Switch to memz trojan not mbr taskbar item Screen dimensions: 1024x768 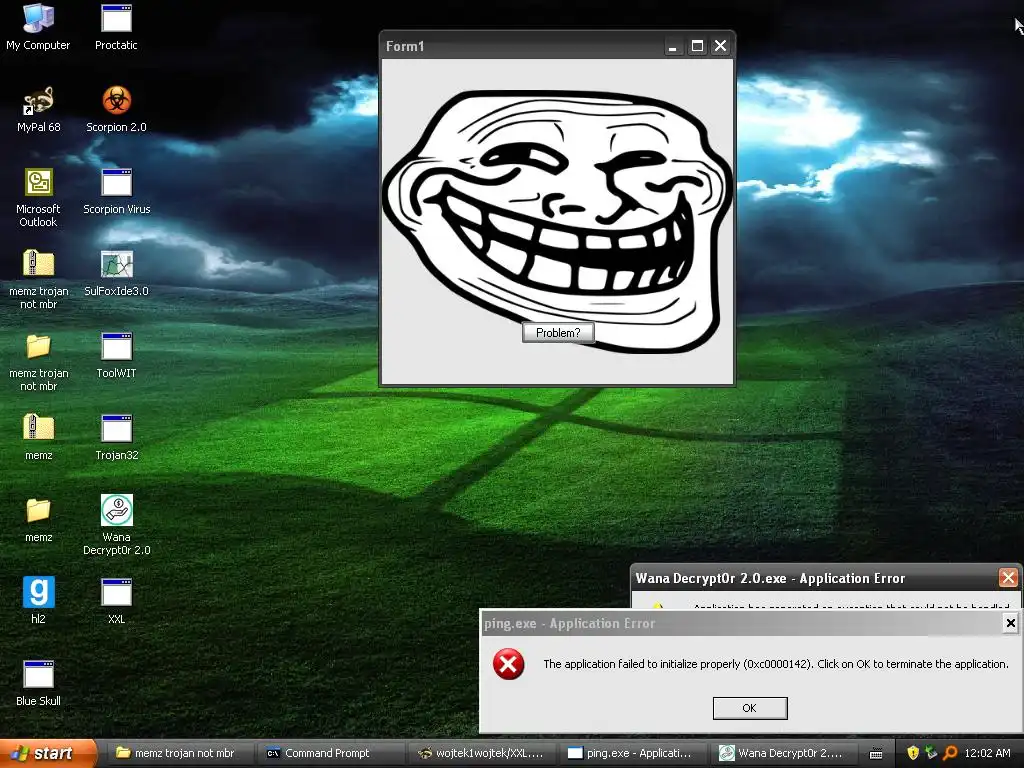click(x=180, y=753)
